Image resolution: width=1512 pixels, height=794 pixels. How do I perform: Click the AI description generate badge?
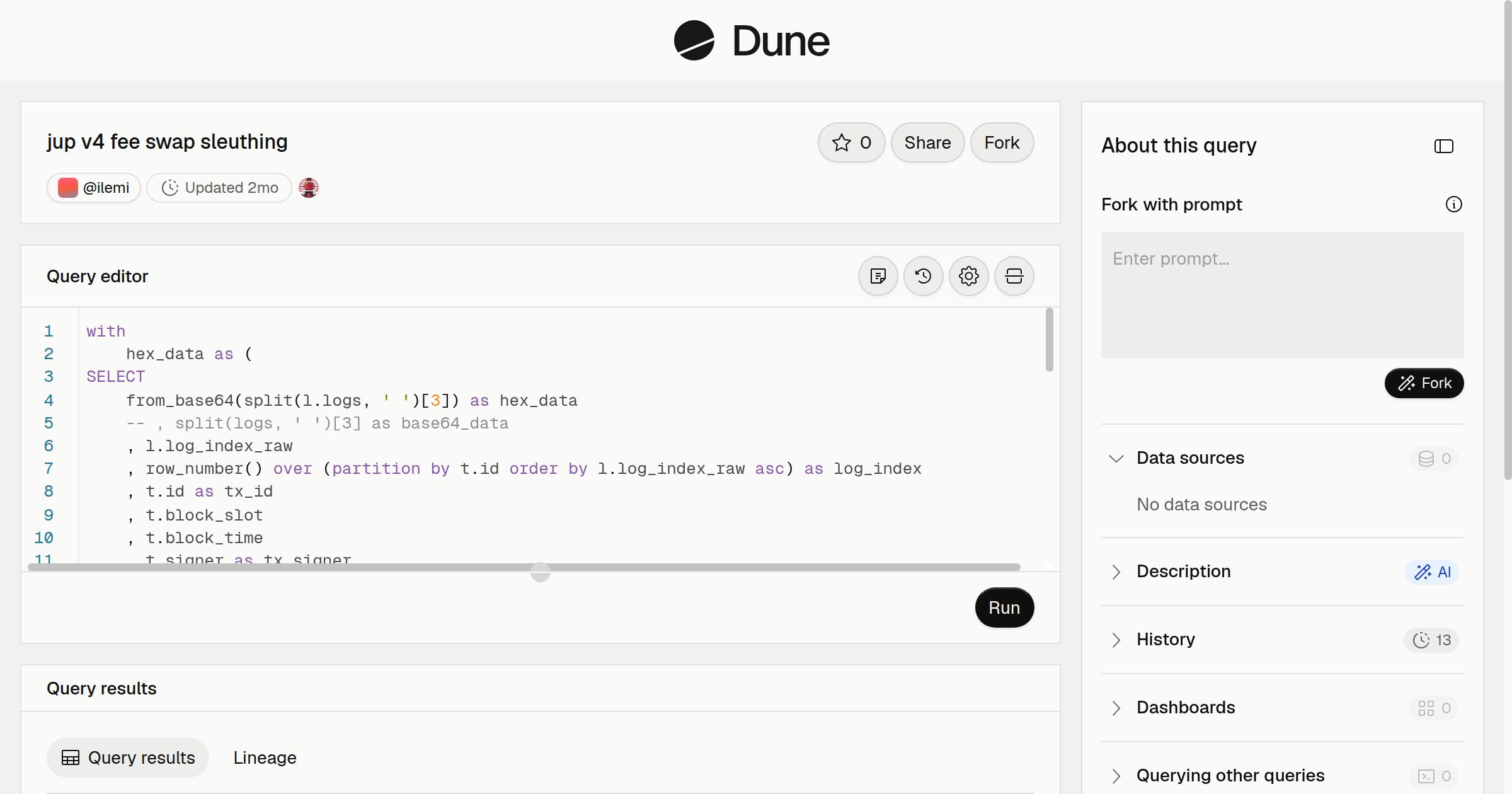point(1432,572)
